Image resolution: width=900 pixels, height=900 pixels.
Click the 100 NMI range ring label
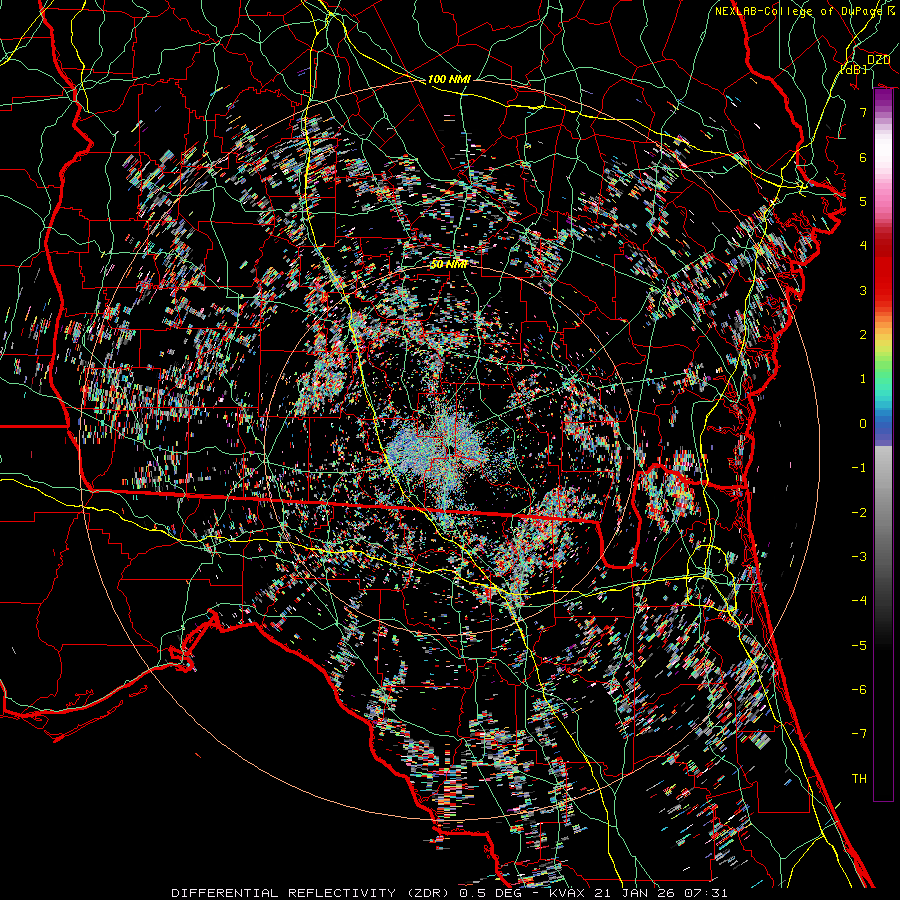[449, 79]
